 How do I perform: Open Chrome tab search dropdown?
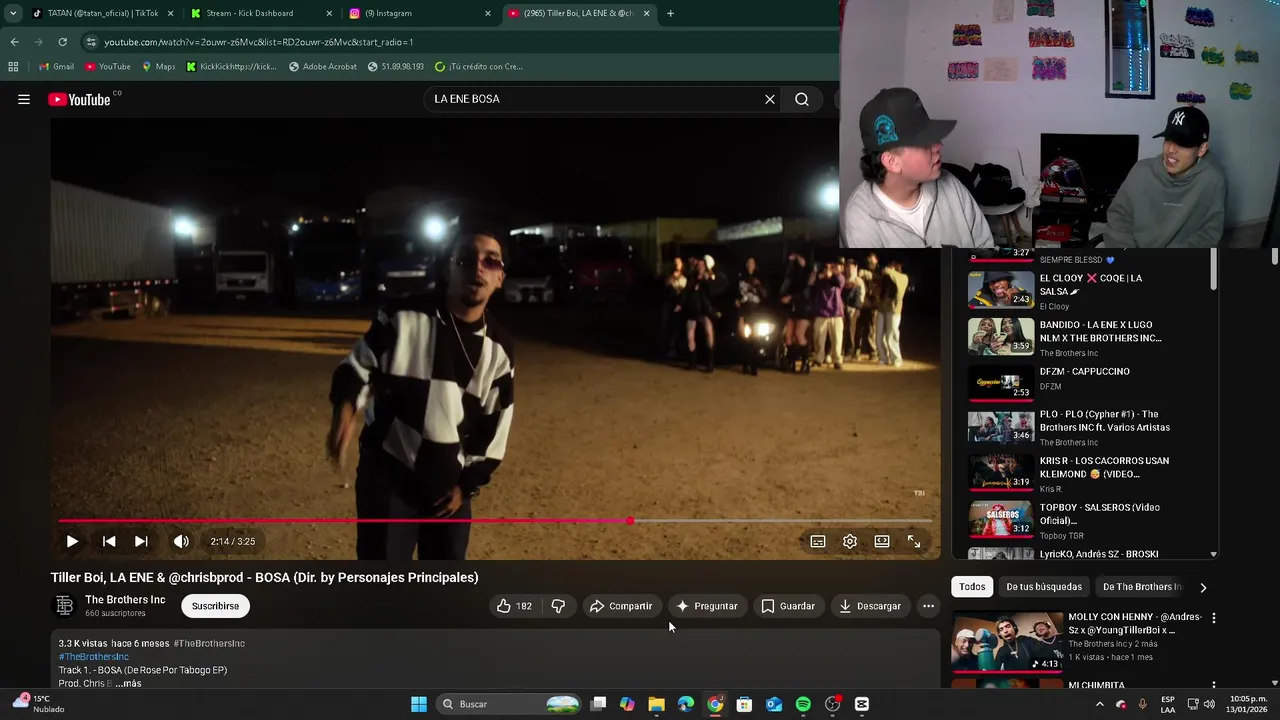click(13, 13)
